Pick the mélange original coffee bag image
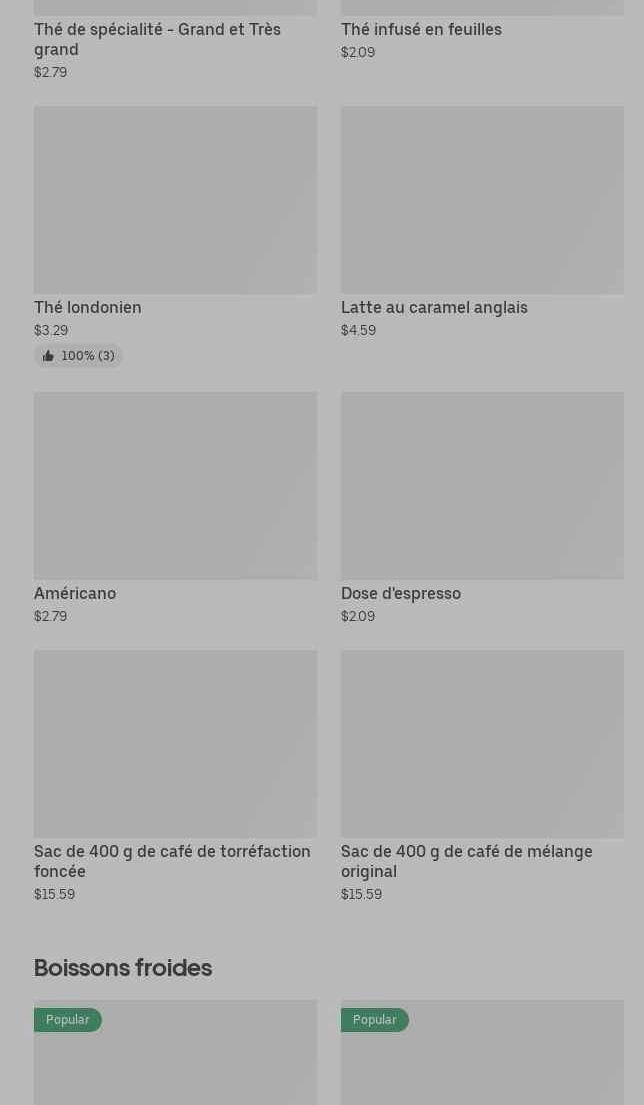 (x=482, y=744)
